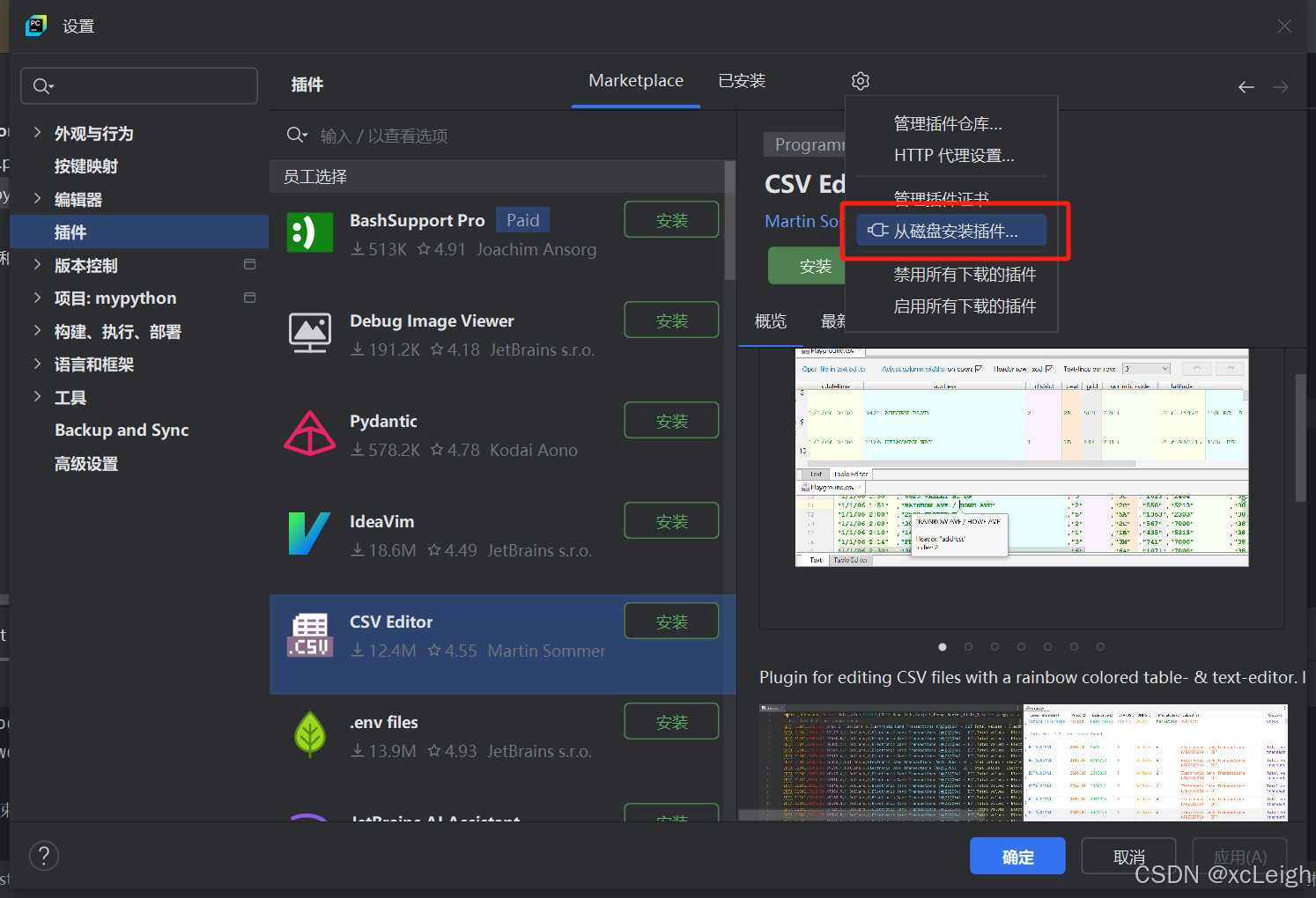This screenshot has height=898, width=1316.
Task: Click the green 安装 button in details pane
Action: (x=807, y=266)
